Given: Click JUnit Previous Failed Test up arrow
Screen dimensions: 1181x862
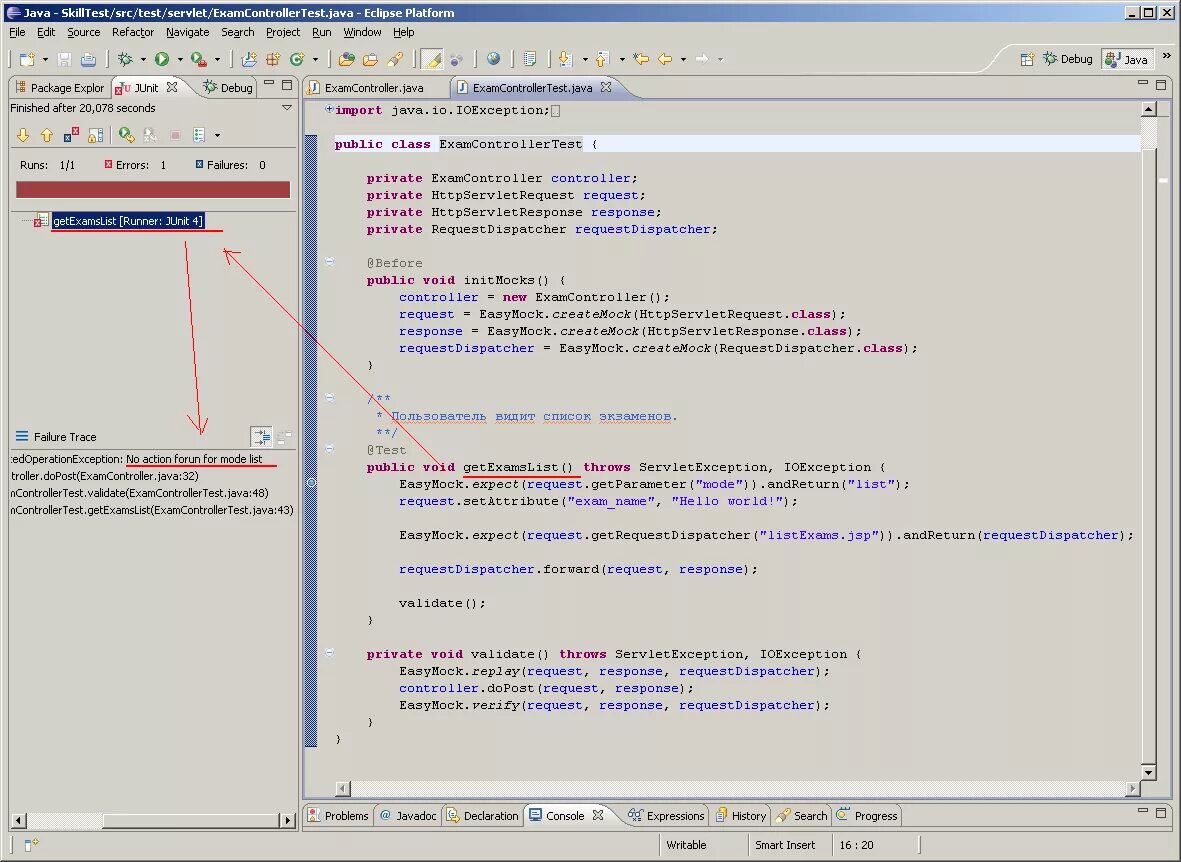Looking at the screenshot, I should pos(47,136).
